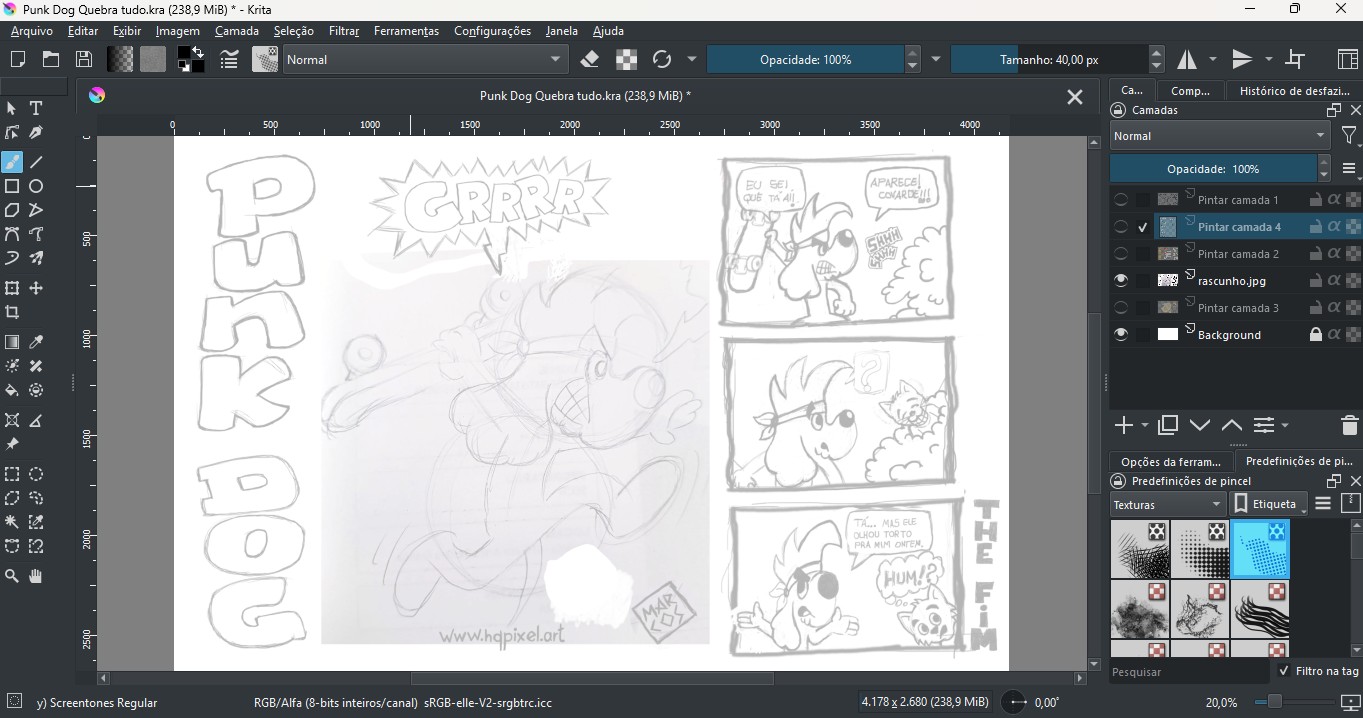Show the Pintar camada 1 layer
Image resolution: width=1363 pixels, height=718 pixels.
[1121, 199]
